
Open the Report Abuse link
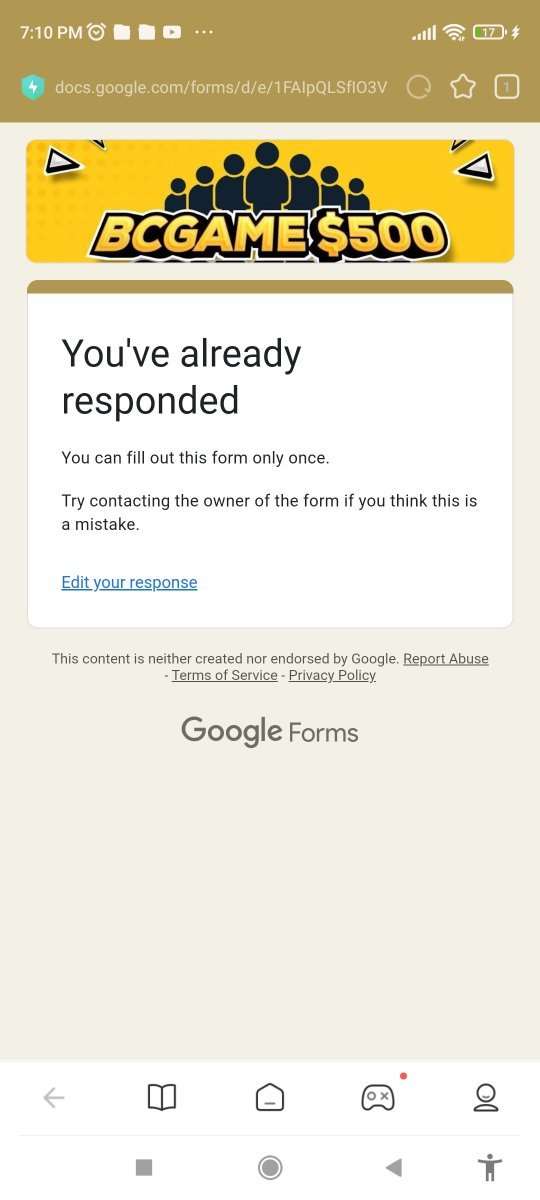[446, 659]
